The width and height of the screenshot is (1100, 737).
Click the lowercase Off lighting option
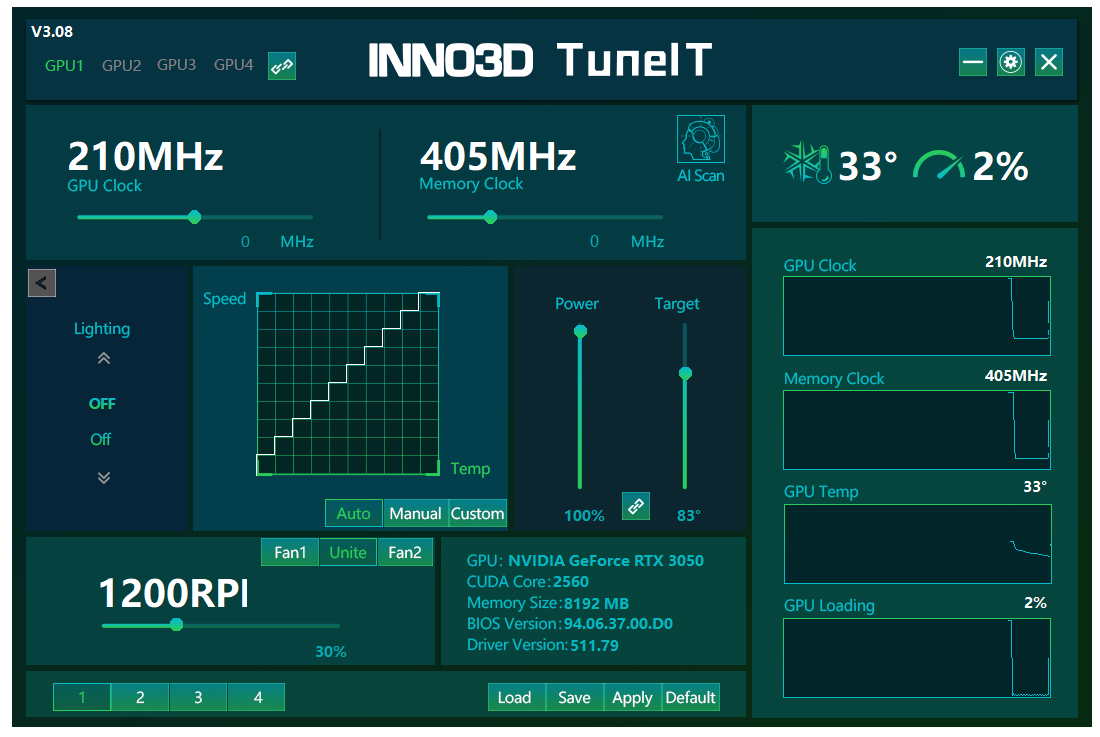coord(101,440)
